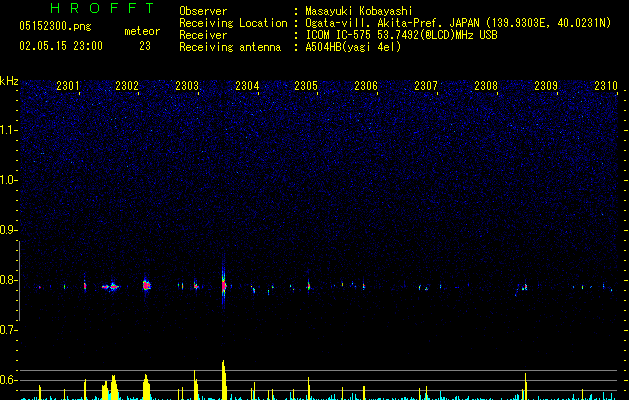Click the Receiving Location label
629x400 pixels.
click(233, 23)
